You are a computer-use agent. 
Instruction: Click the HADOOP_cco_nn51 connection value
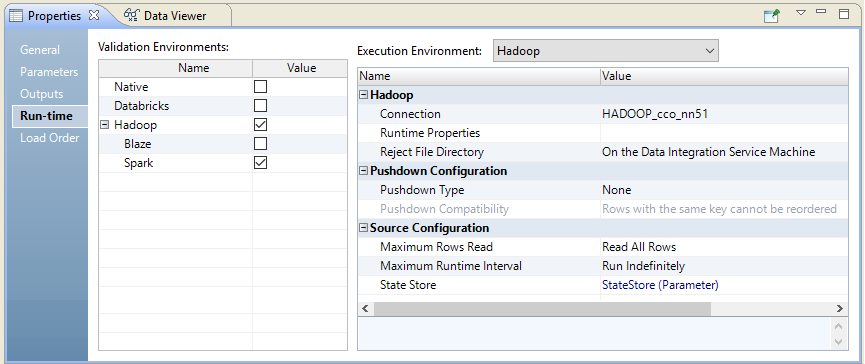click(655, 114)
